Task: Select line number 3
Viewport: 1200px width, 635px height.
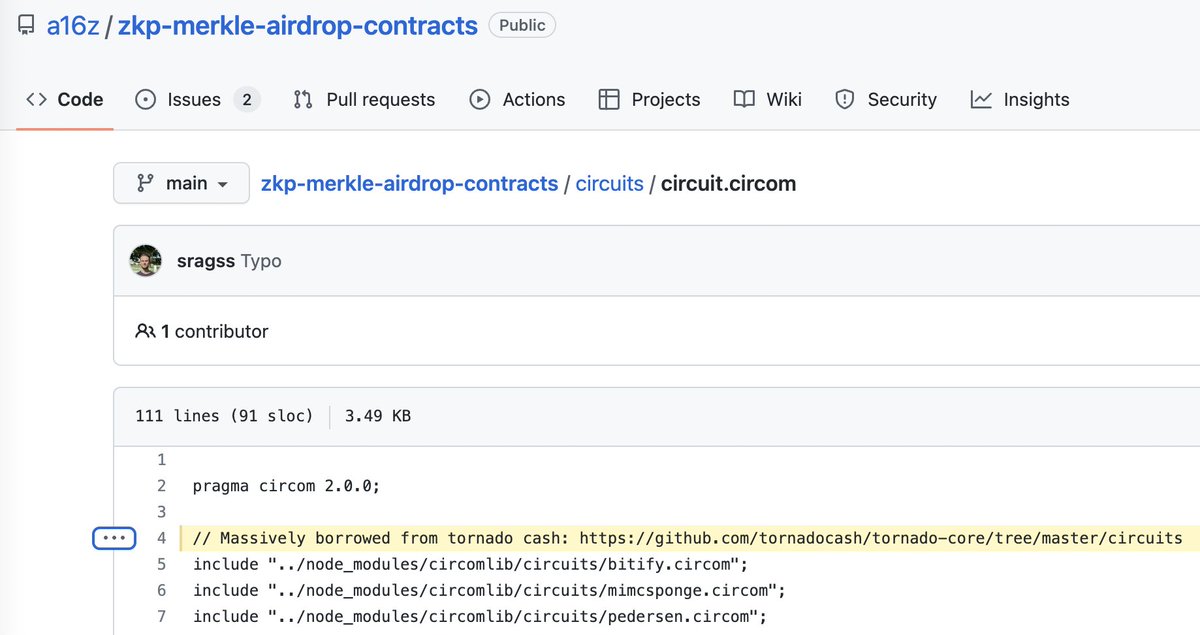Action: [160, 512]
